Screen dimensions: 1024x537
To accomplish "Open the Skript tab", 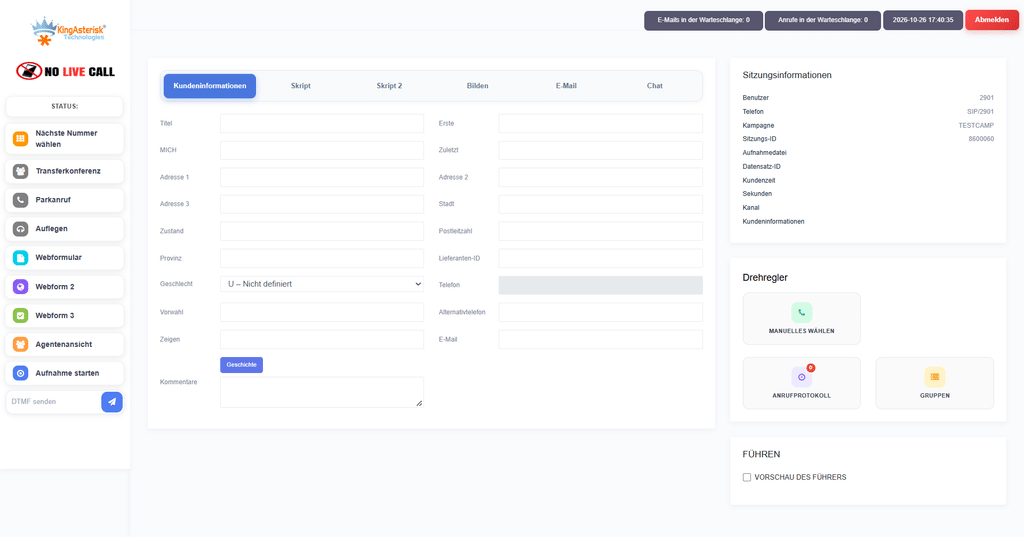I will click(x=300, y=86).
